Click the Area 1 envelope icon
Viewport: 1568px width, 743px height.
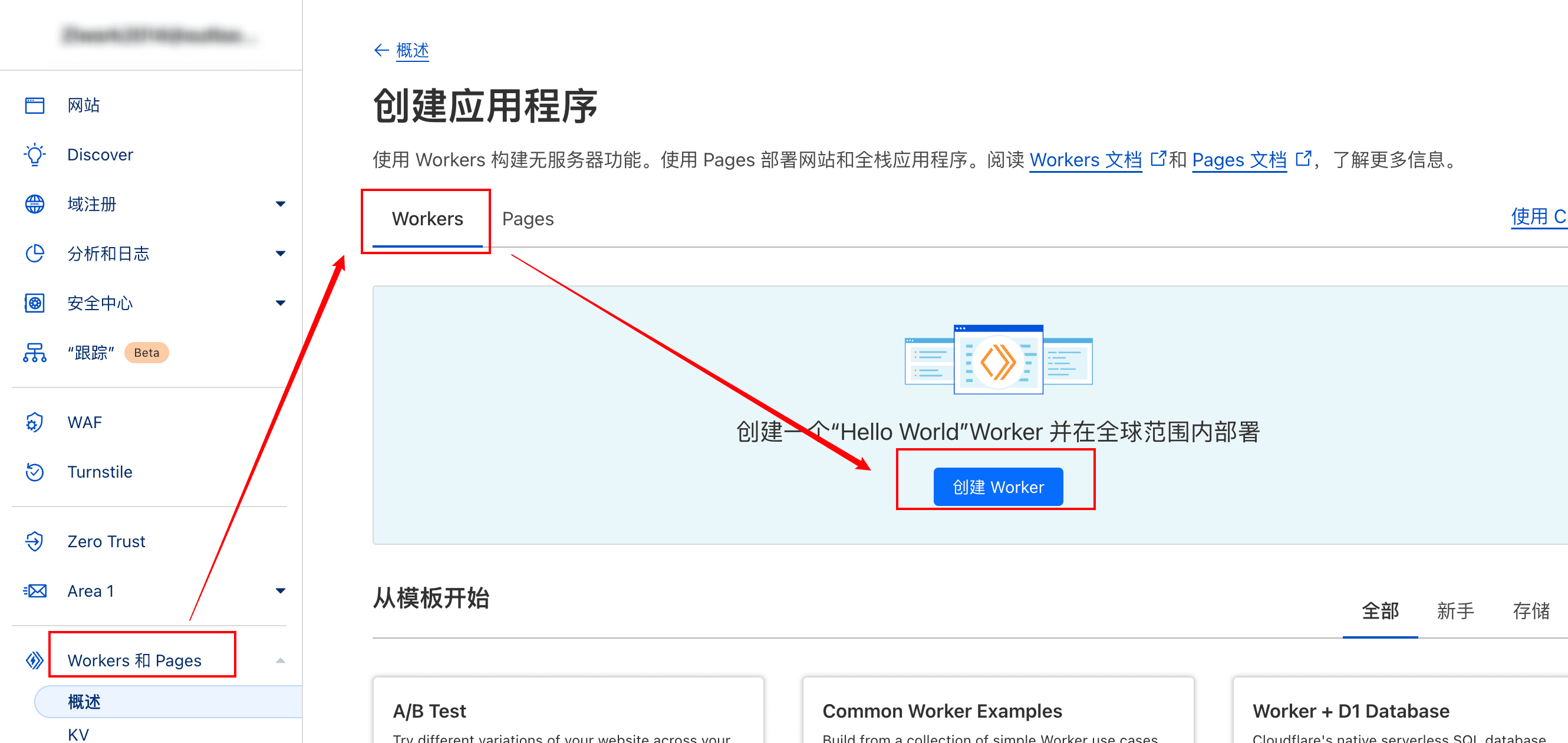[x=35, y=591]
